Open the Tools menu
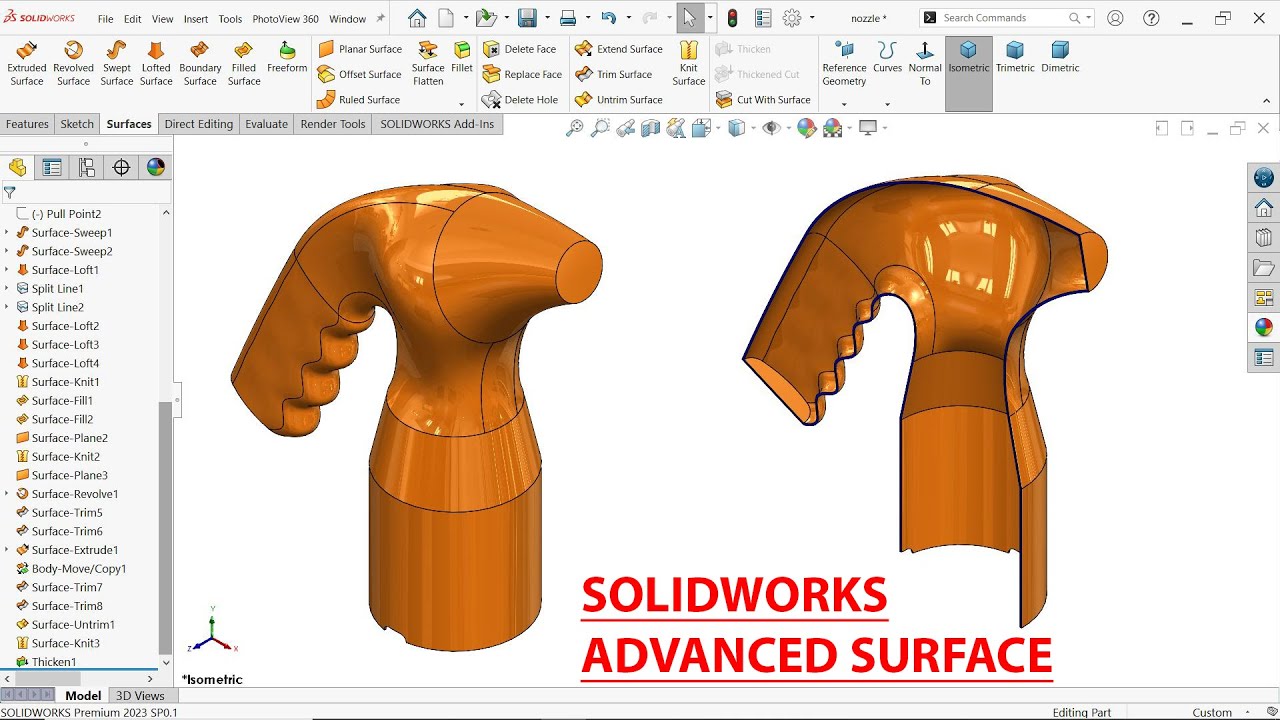Screen dimensions: 1280x720 (230, 19)
